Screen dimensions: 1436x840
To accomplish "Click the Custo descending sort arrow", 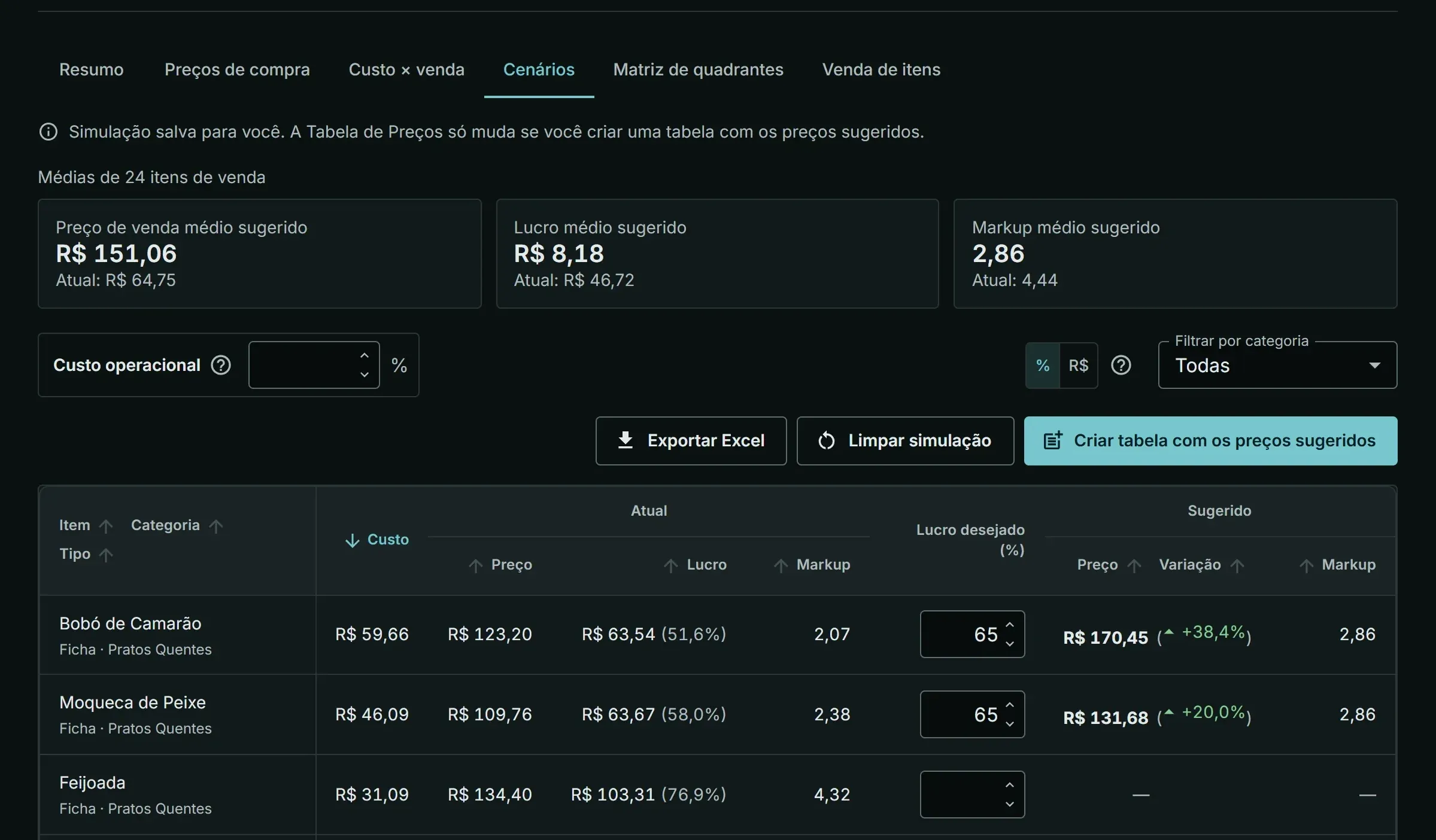I will (353, 540).
